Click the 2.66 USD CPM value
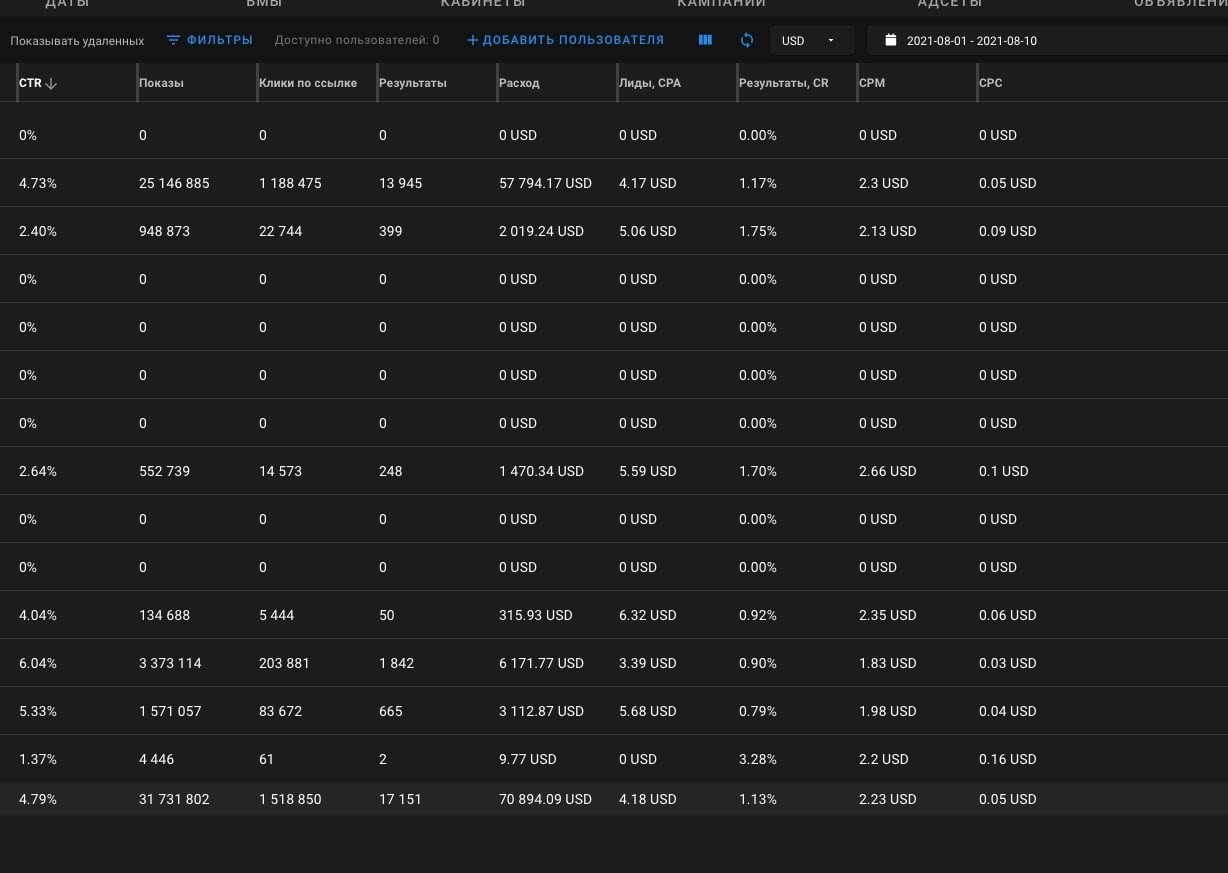The height and width of the screenshot is (873, 1228). click(x=887, y=471)
